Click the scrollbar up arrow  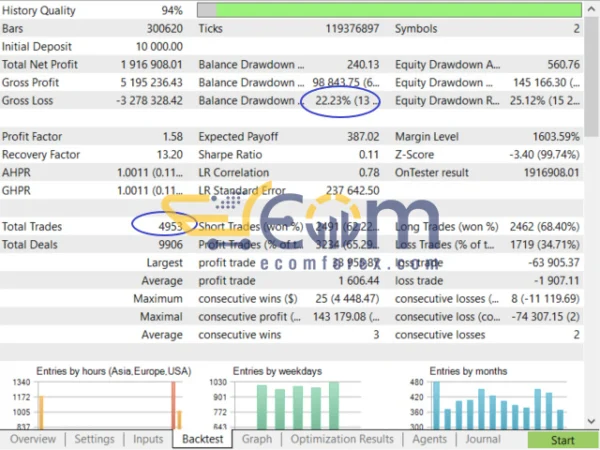tap(592, 9)
